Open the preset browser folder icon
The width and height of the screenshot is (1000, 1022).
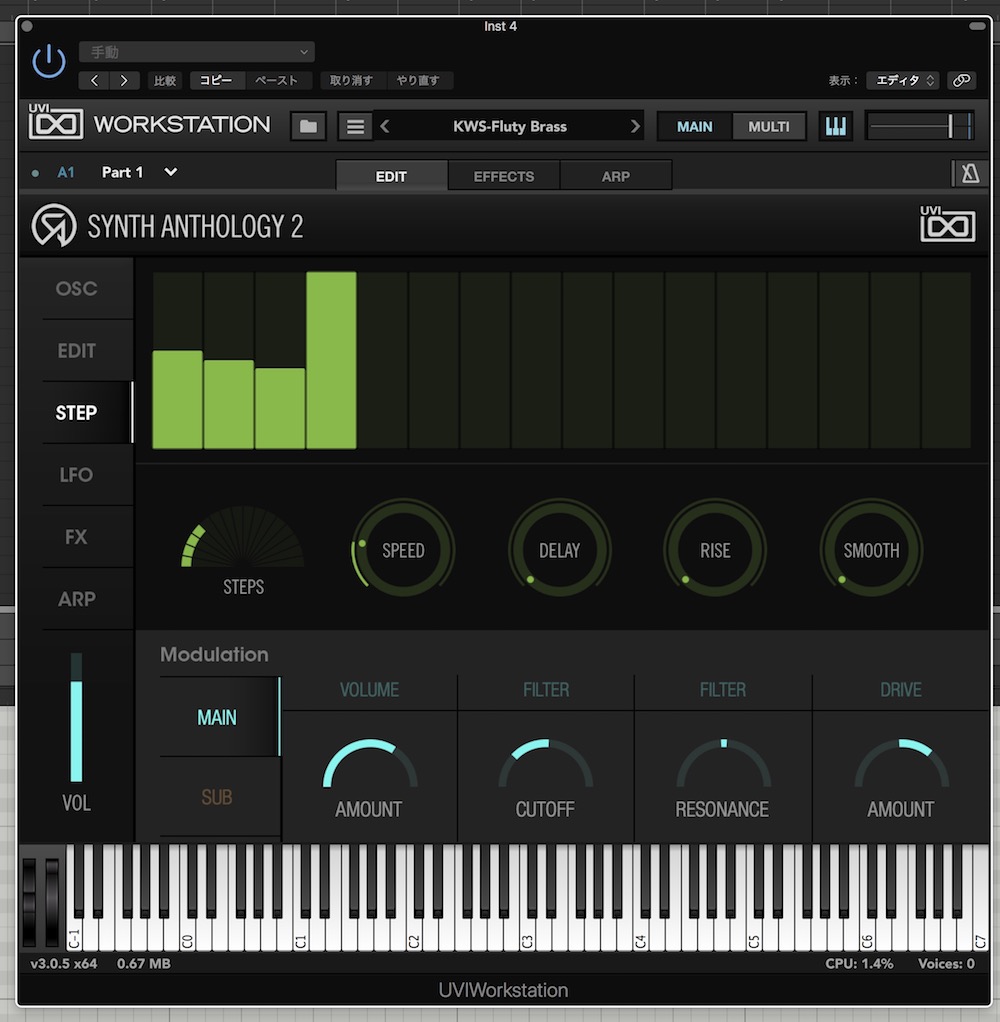(309, 127)
